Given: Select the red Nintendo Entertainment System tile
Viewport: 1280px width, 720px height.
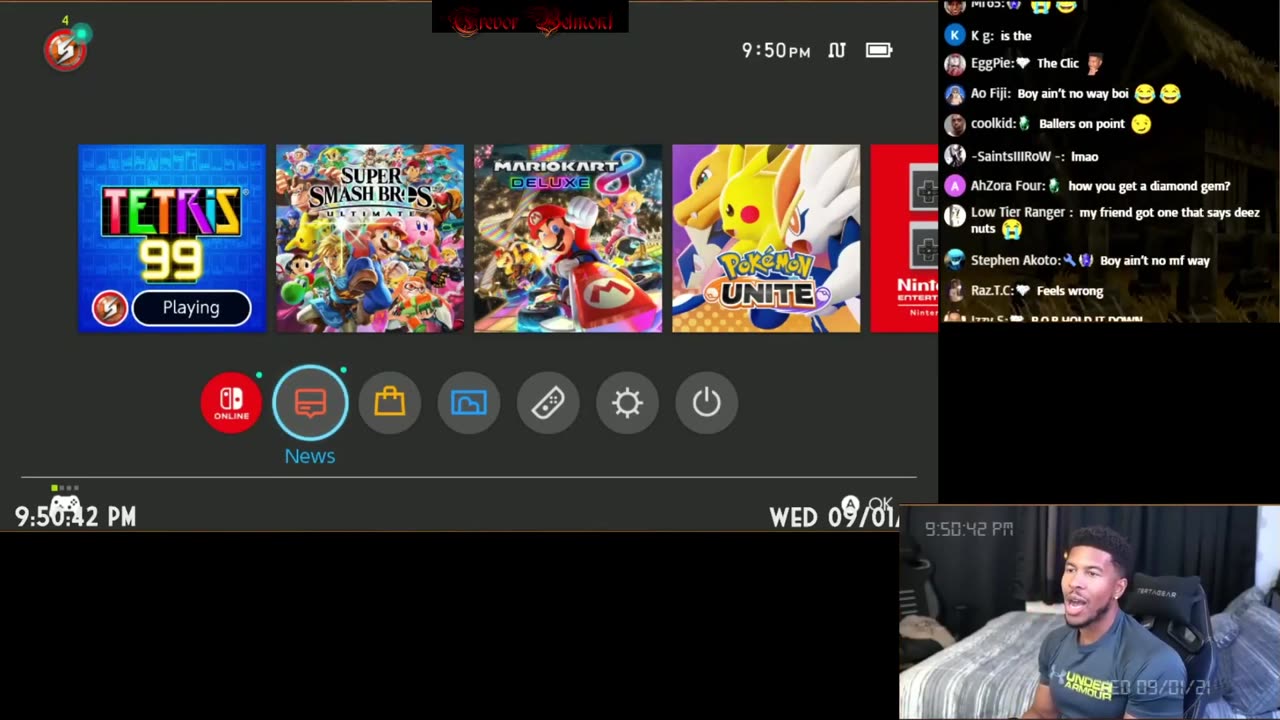Looking at the screenshot, I should pos(904,238).
